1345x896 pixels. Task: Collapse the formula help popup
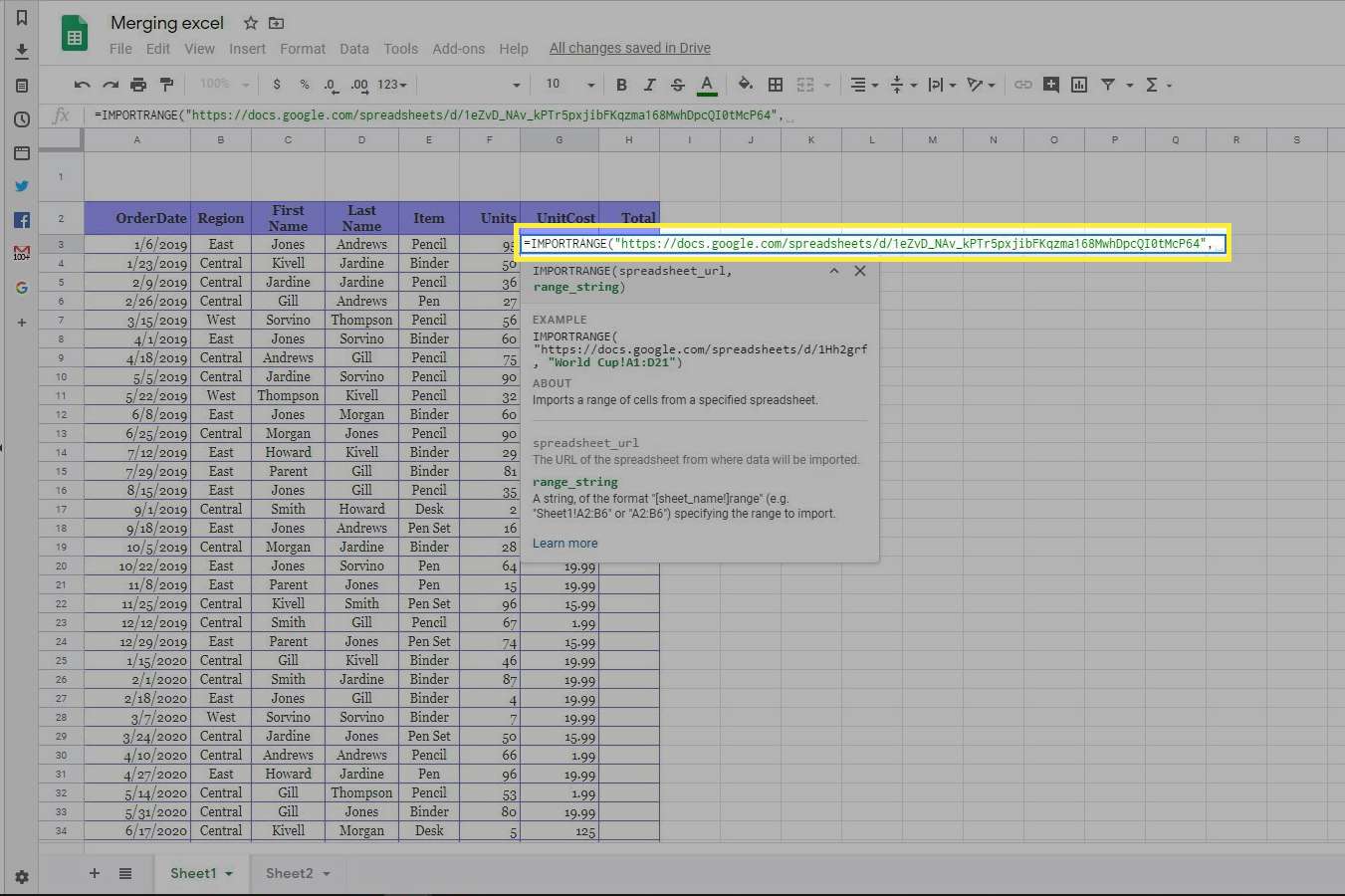pos(834,271)
